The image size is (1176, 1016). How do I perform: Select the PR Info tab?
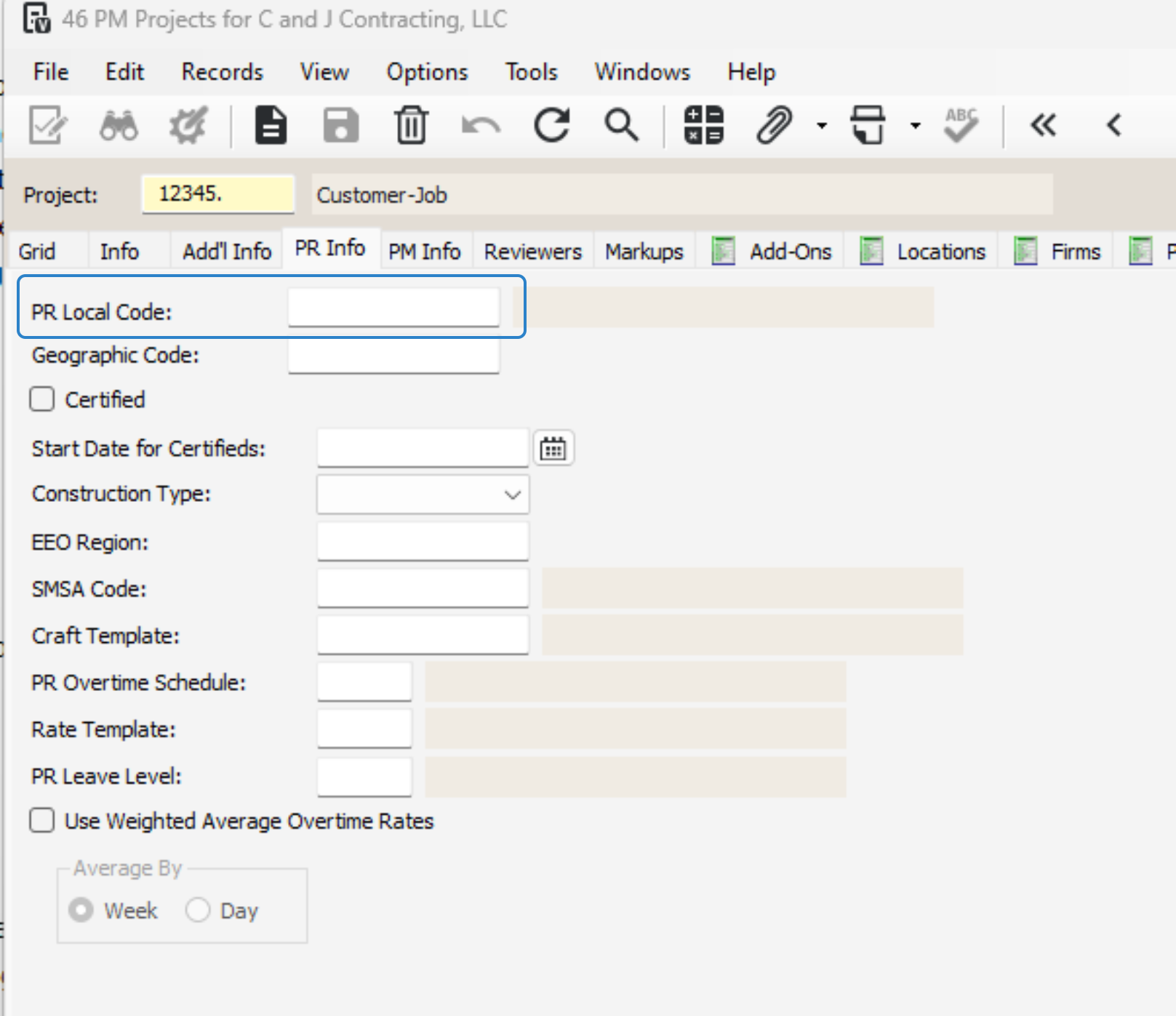coord(330,248)
